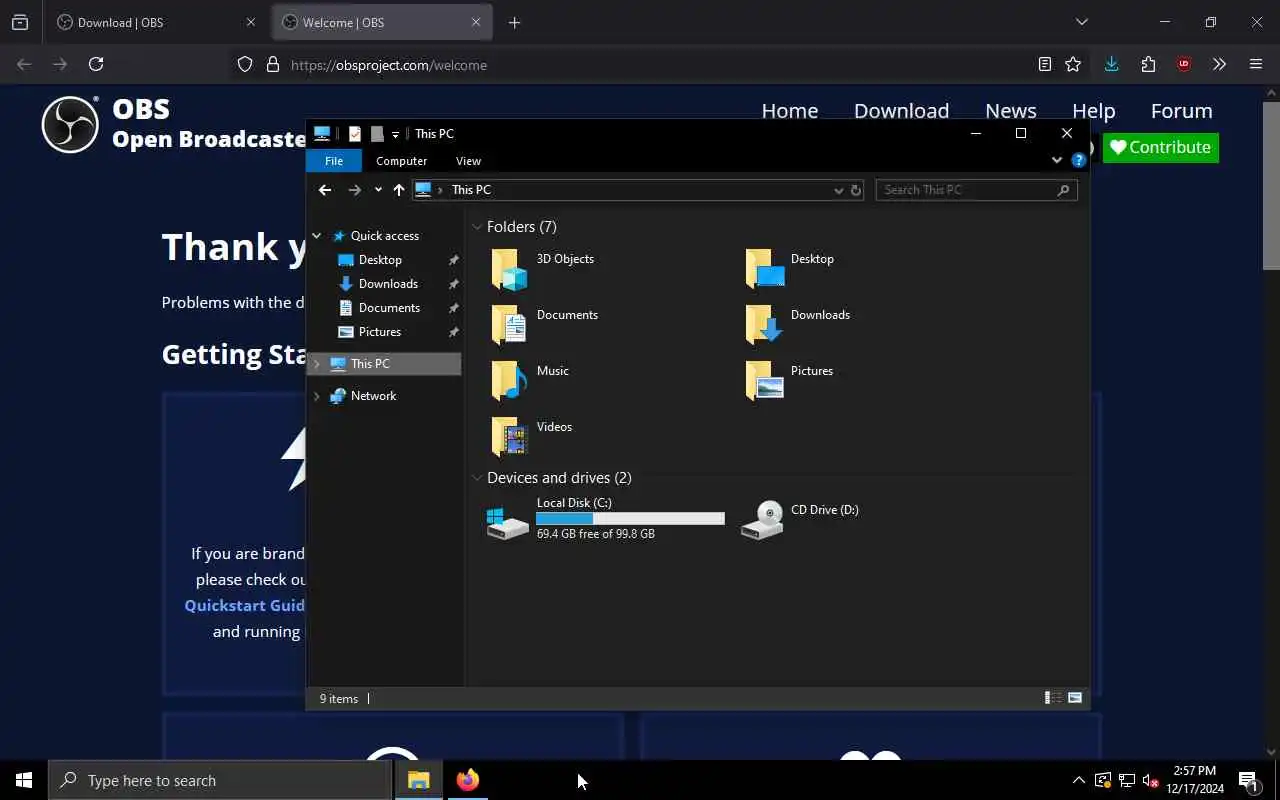Open OBS Help link
Image resolution: width=1280 pixels, height=800 pixels.
pyautogui.click(x=1093, y=111)
